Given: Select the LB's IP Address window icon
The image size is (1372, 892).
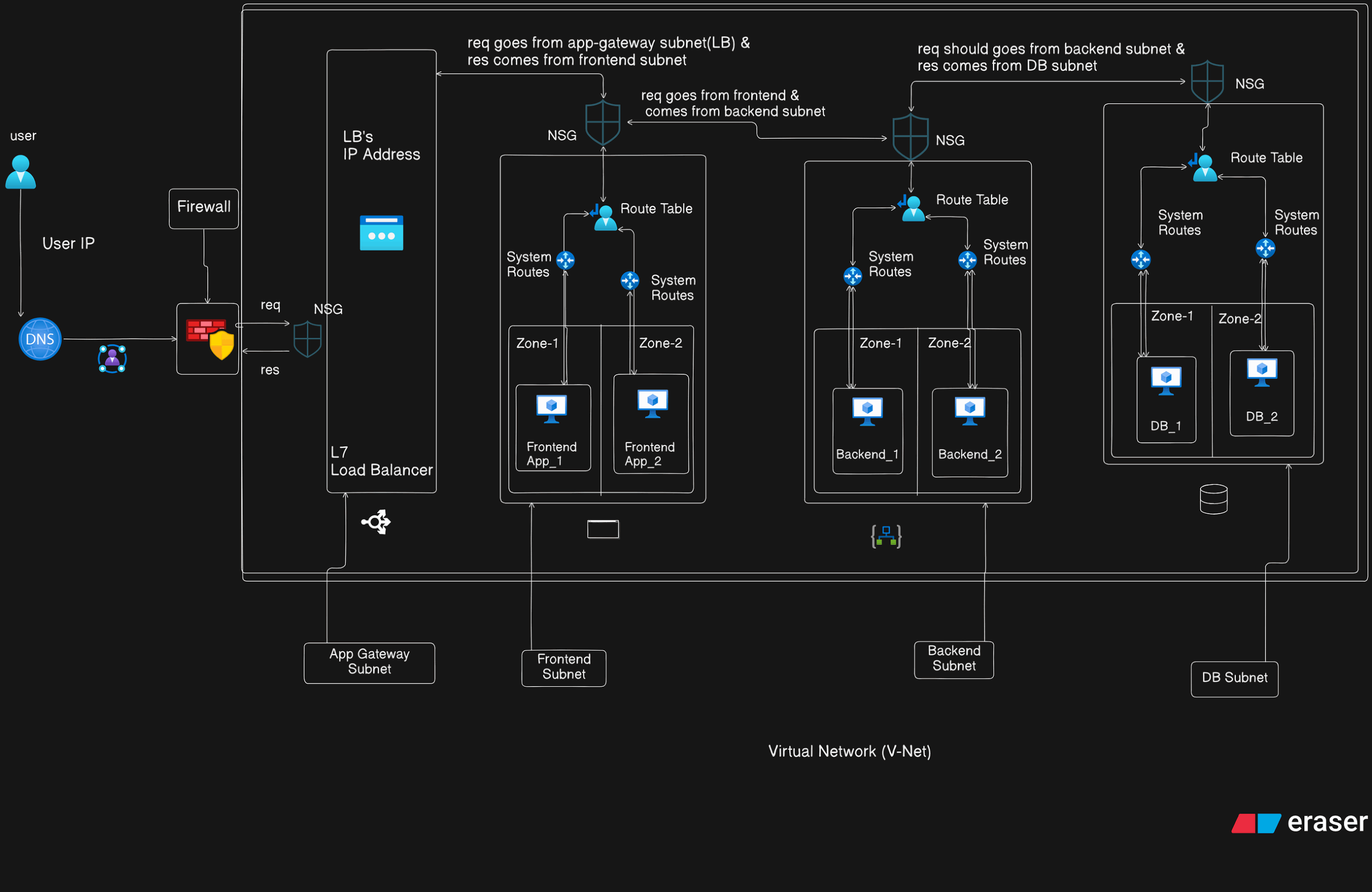Looking at the screenshot, I should [x=381, y=233].
